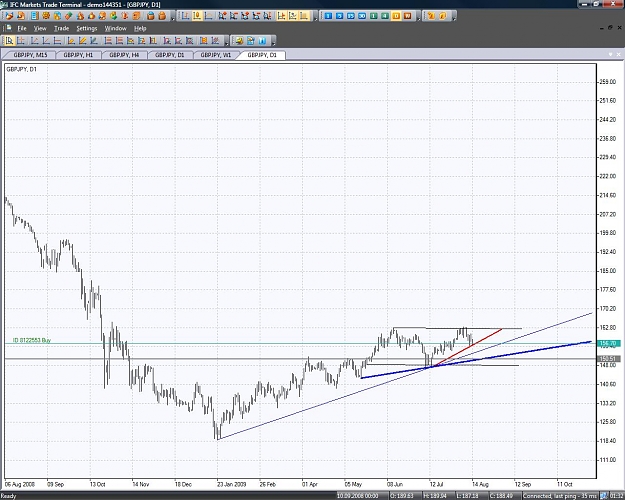Click the blue list-panel icon in the main toolbar
Screen dimensions: 625x500
click(35, 16)
